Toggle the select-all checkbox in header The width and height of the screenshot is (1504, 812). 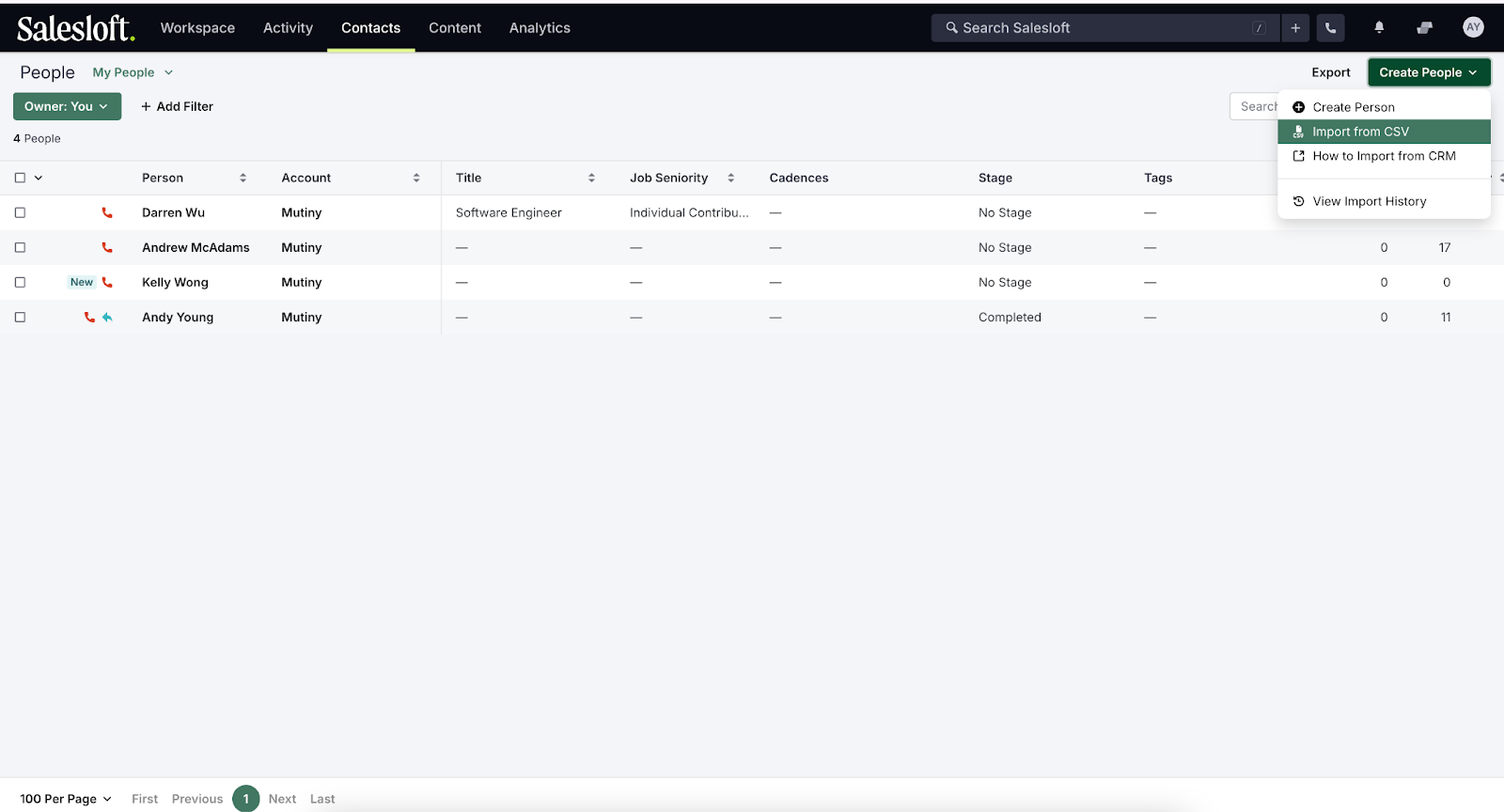click(20, 178)
